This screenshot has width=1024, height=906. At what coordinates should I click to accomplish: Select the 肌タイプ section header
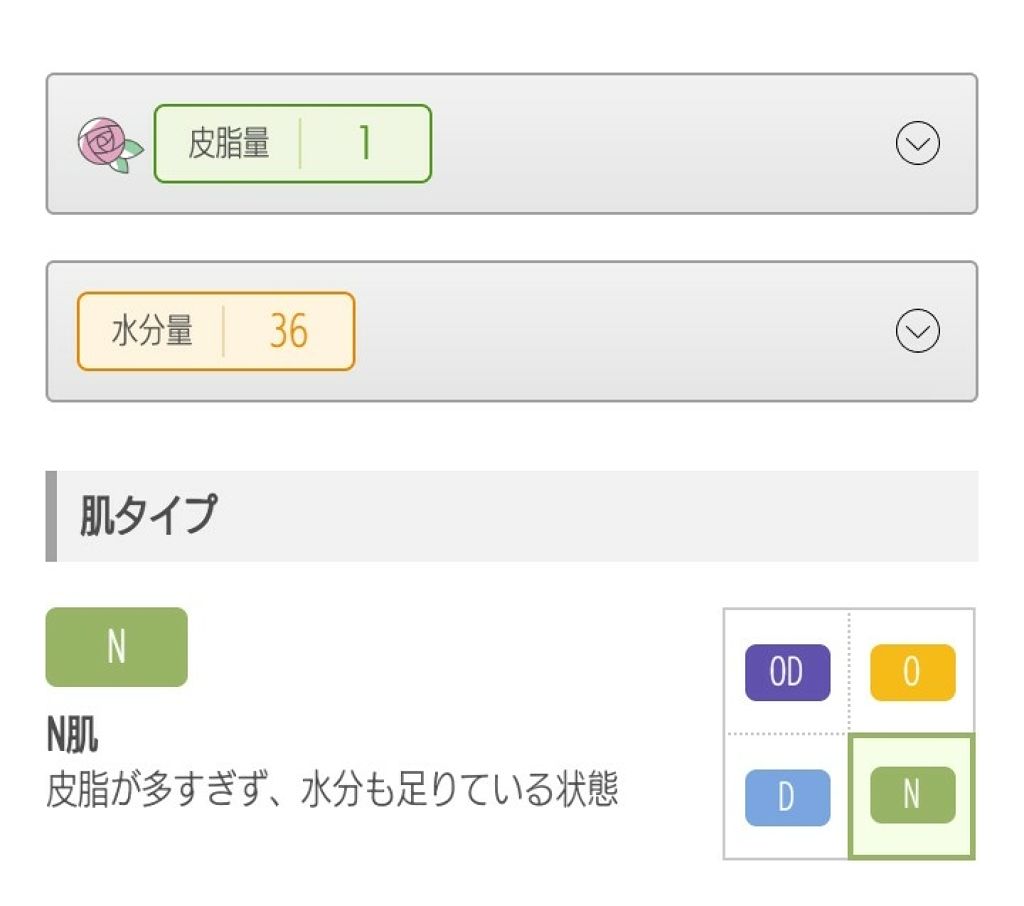[148, 516]
